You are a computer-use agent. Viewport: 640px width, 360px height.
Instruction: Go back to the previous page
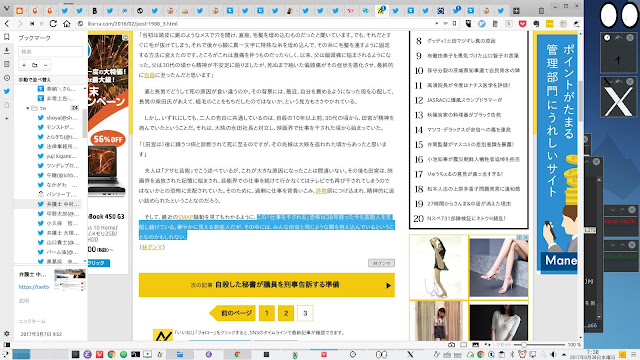[7, 24]
